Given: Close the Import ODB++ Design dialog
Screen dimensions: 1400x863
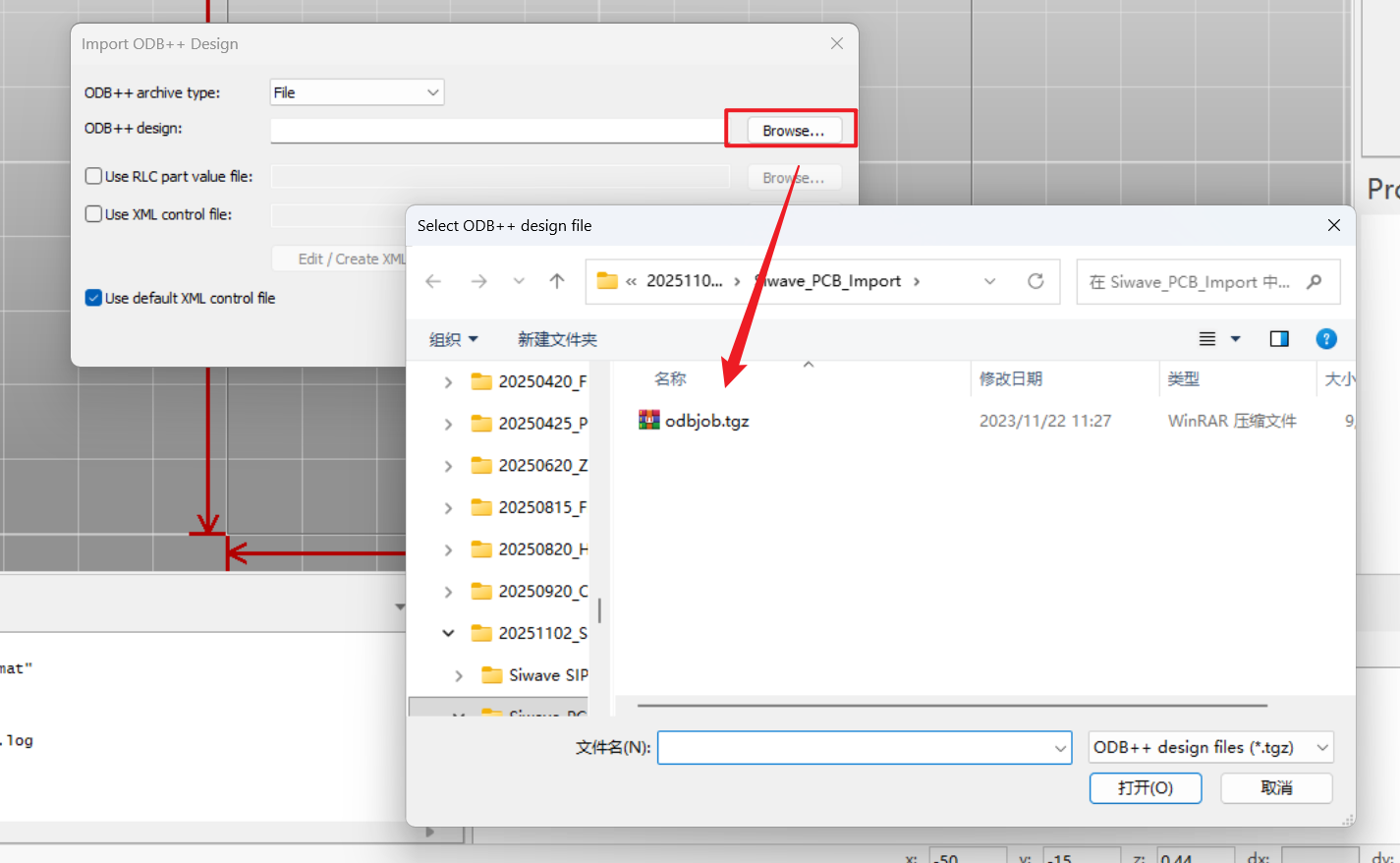Looking at the screenshot, I should (x=837, y=43).
